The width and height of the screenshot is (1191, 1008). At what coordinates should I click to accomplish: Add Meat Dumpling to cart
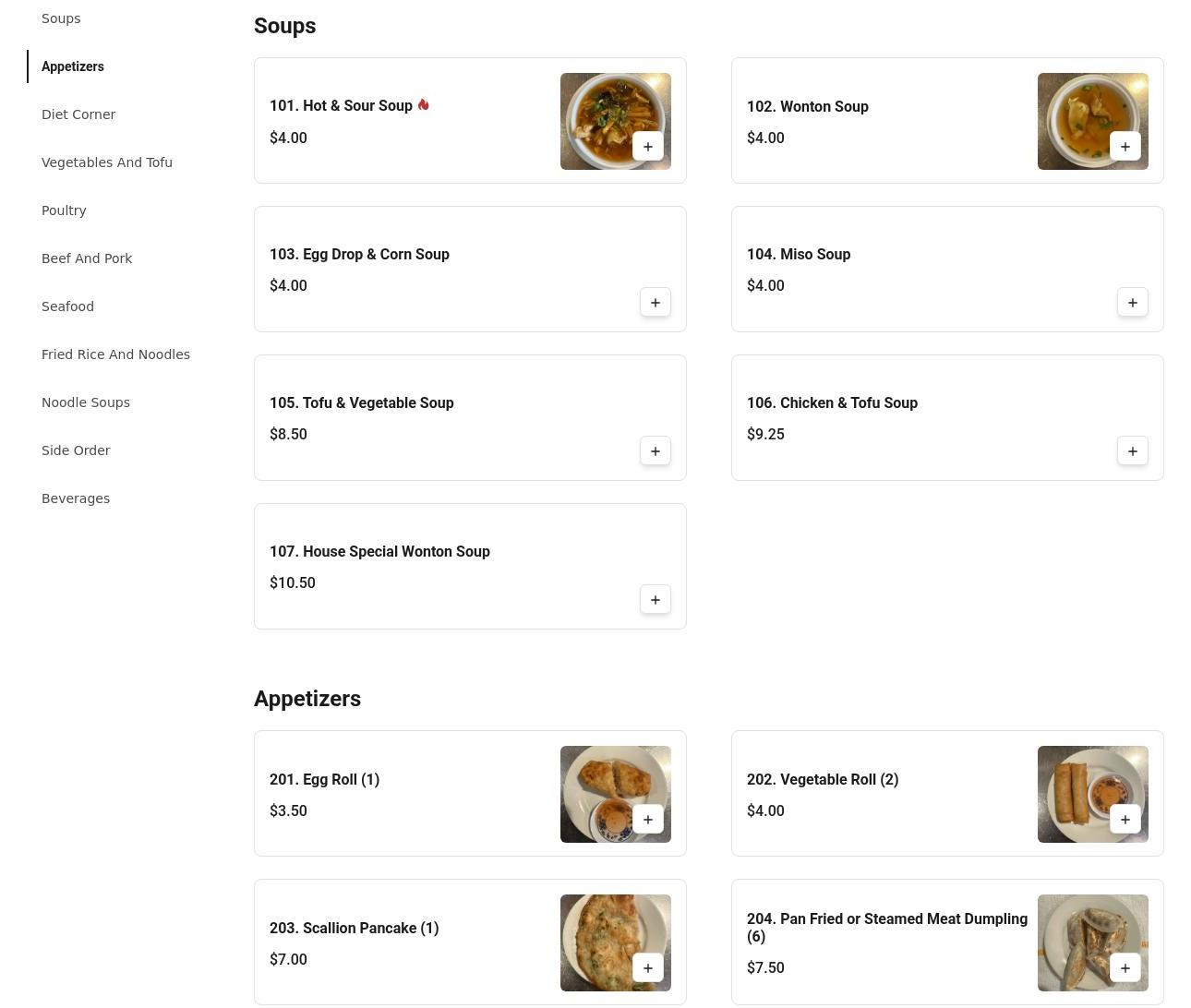tap(1125, 968)
